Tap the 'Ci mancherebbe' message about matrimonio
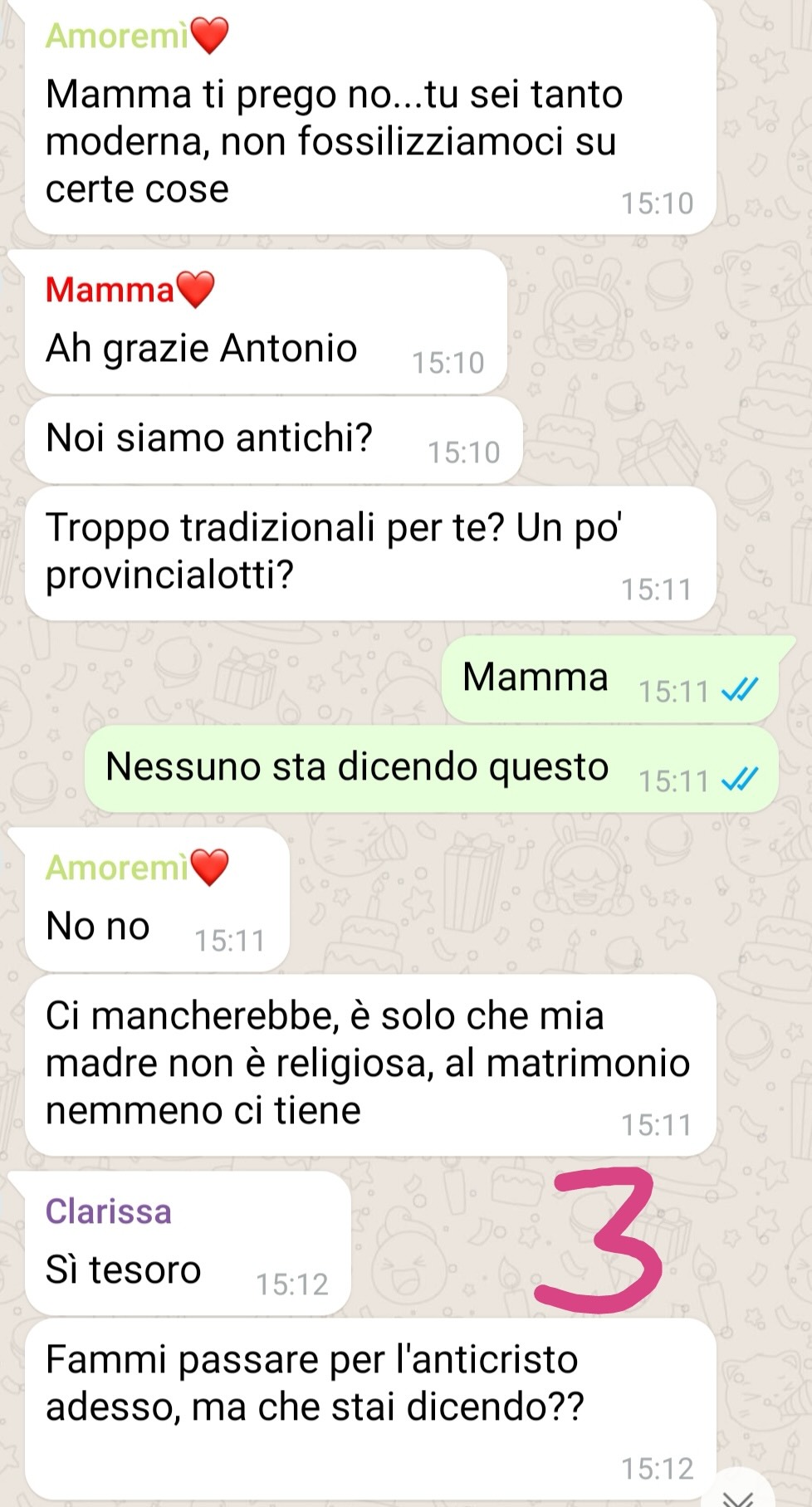 370,1065
